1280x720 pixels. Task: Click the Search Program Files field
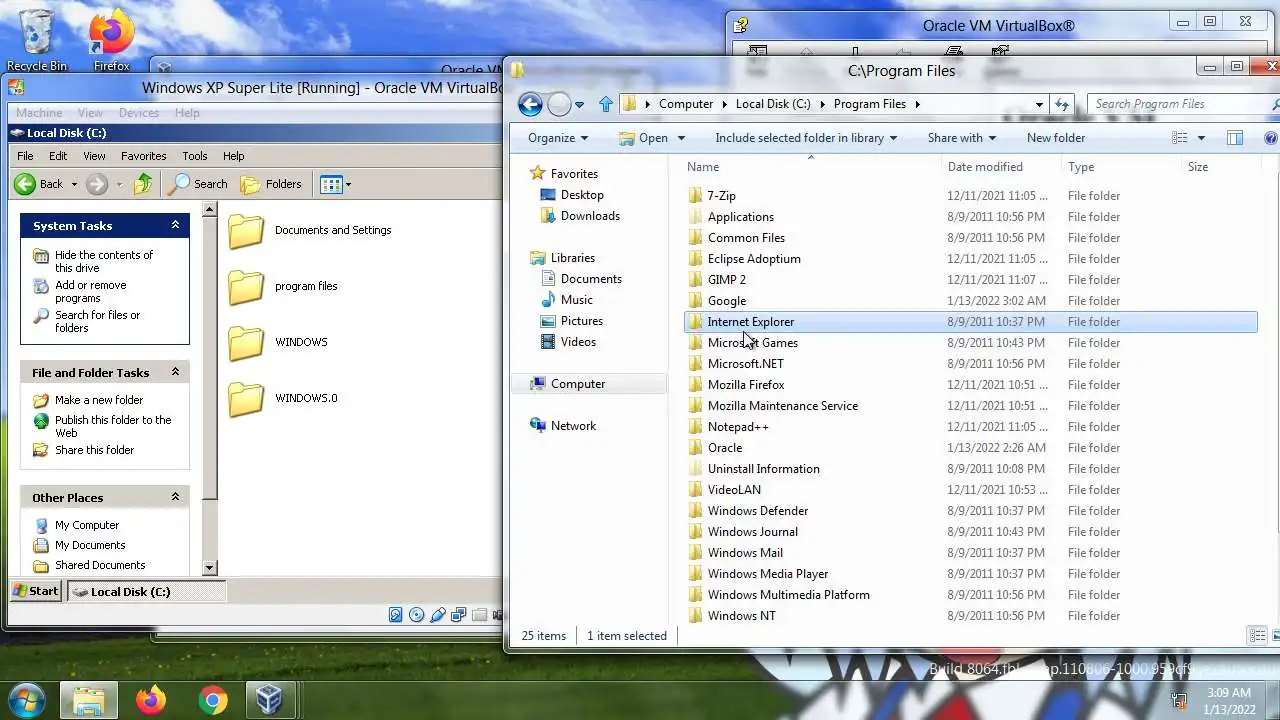(1178, 104)
